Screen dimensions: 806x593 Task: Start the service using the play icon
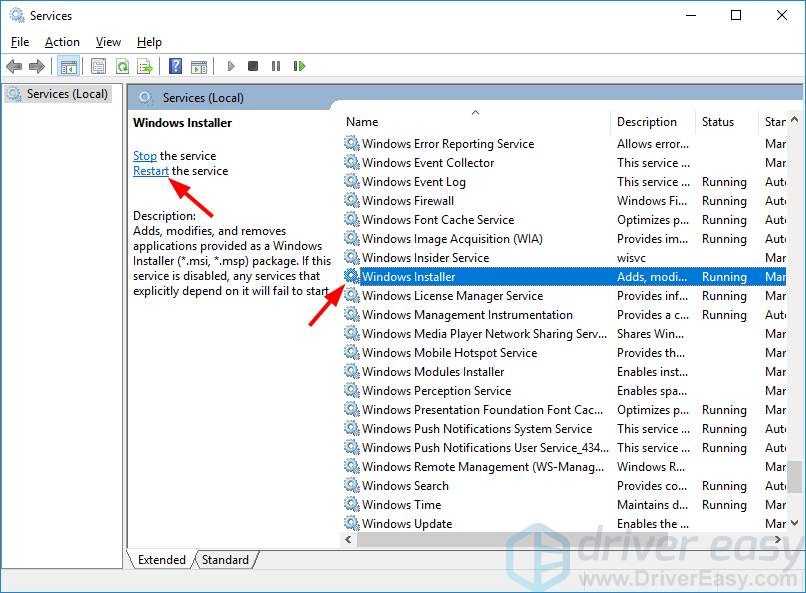click(230, 66)
